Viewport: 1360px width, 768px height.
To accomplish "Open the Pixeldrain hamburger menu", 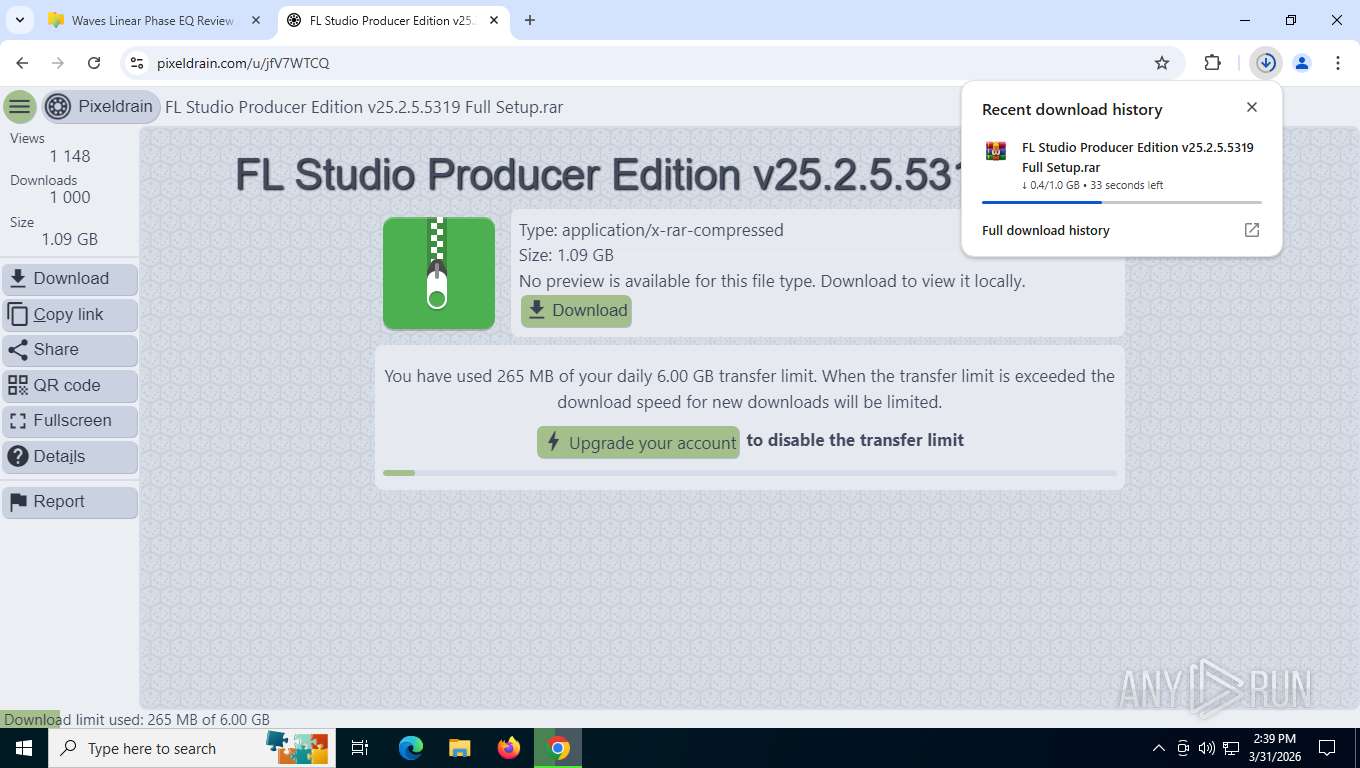I will (x=19, y=107).
